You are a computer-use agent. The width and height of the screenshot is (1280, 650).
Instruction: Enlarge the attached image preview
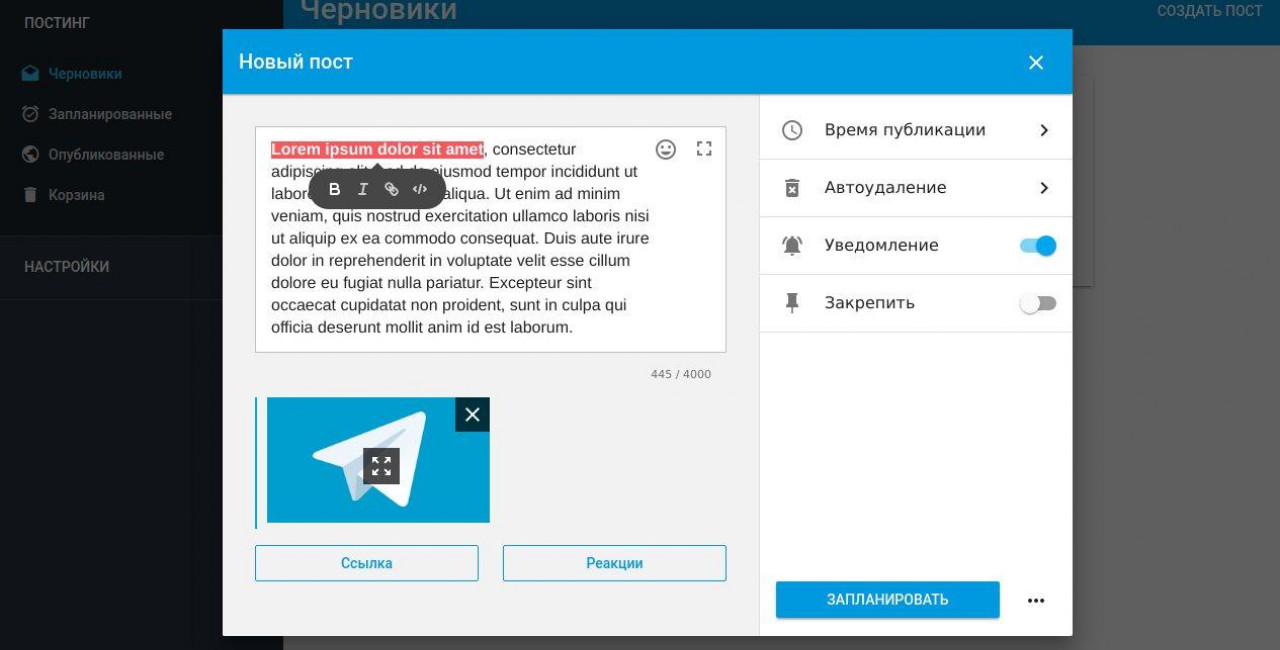(x=381, y=466)
